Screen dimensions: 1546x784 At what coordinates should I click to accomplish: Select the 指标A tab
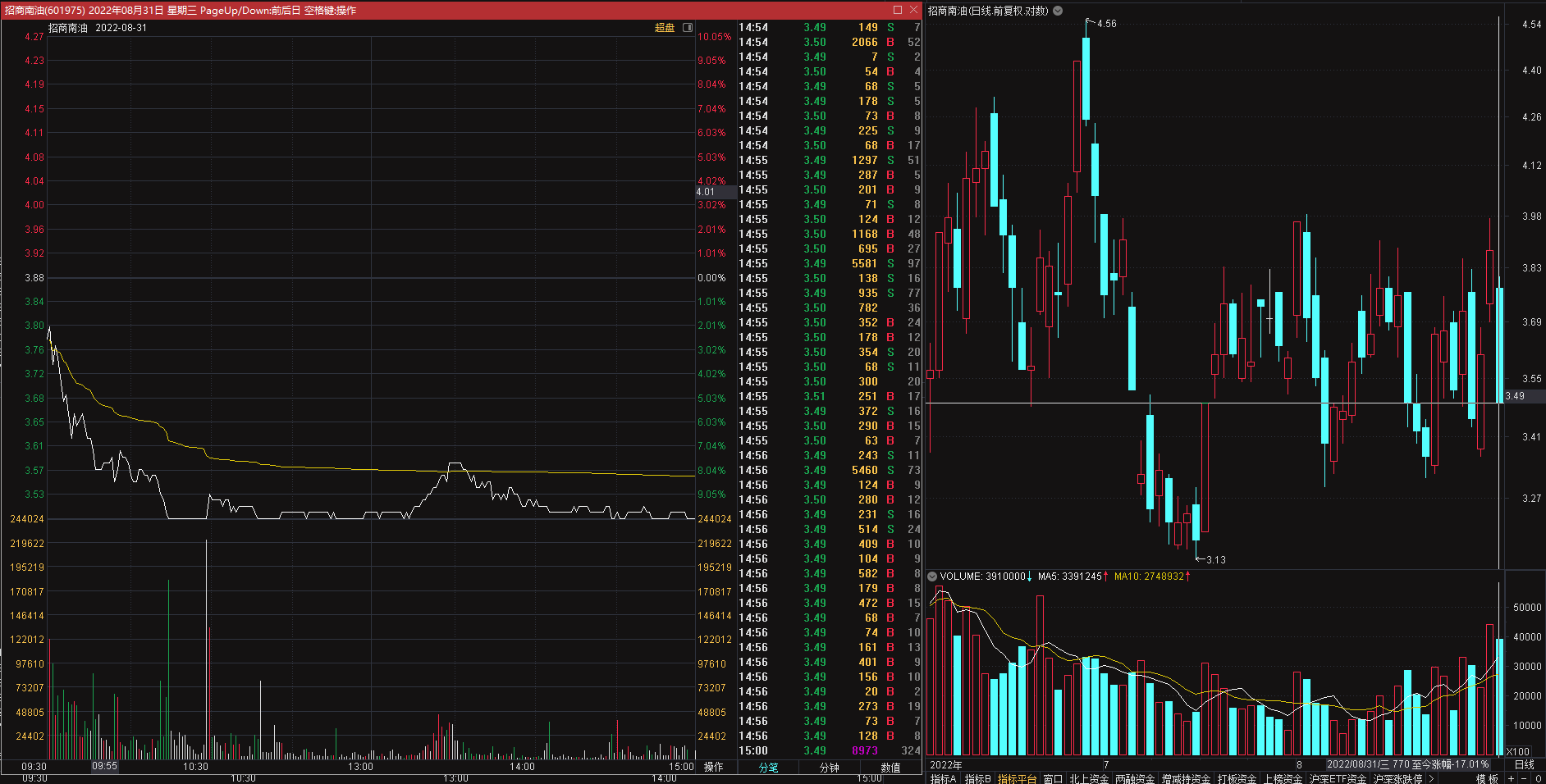[944, 778]
